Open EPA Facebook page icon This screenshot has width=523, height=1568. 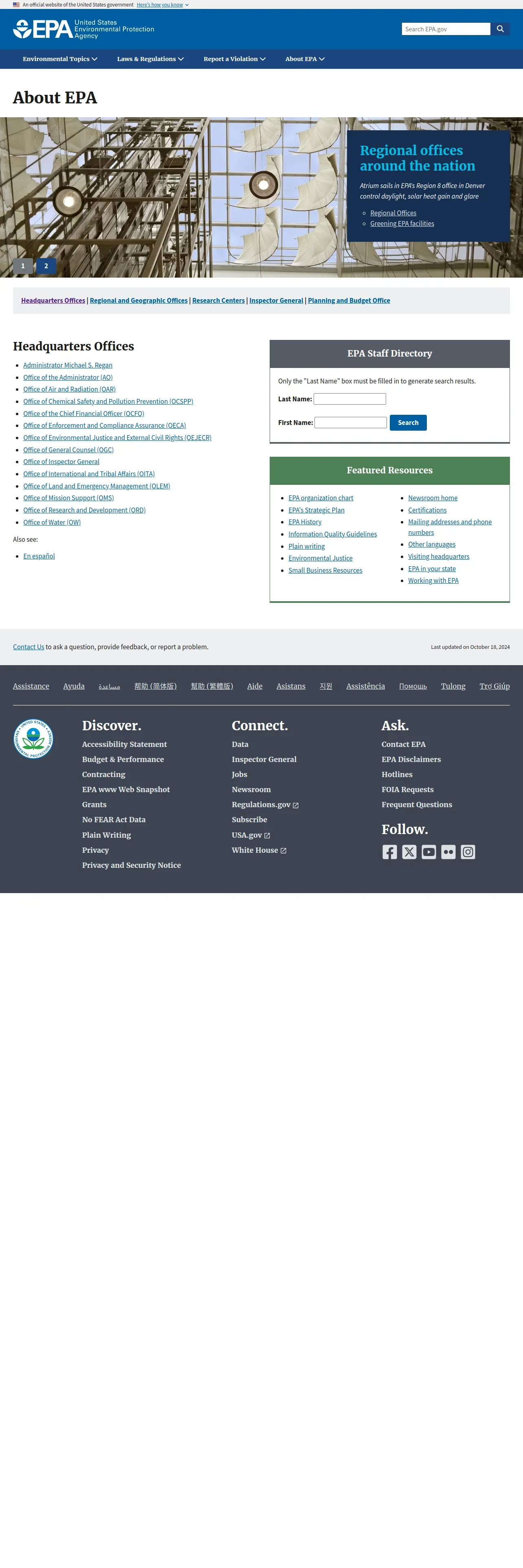(390, 852)
